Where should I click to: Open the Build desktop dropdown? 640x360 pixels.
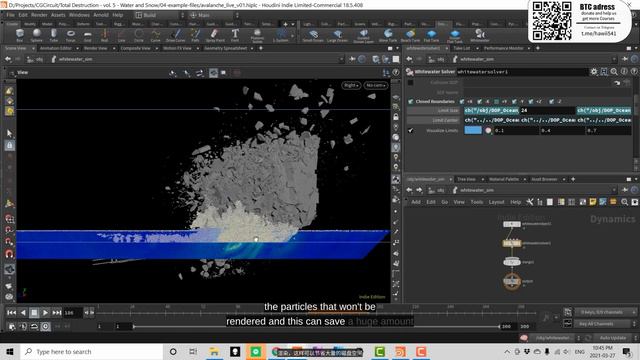pyautogui.click(x=160, y=15)
